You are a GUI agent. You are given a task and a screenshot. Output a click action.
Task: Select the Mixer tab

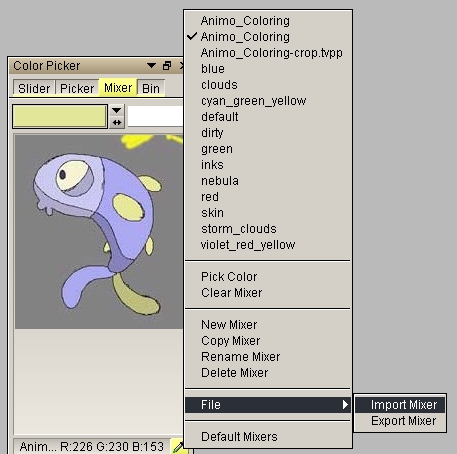[118, 88]
